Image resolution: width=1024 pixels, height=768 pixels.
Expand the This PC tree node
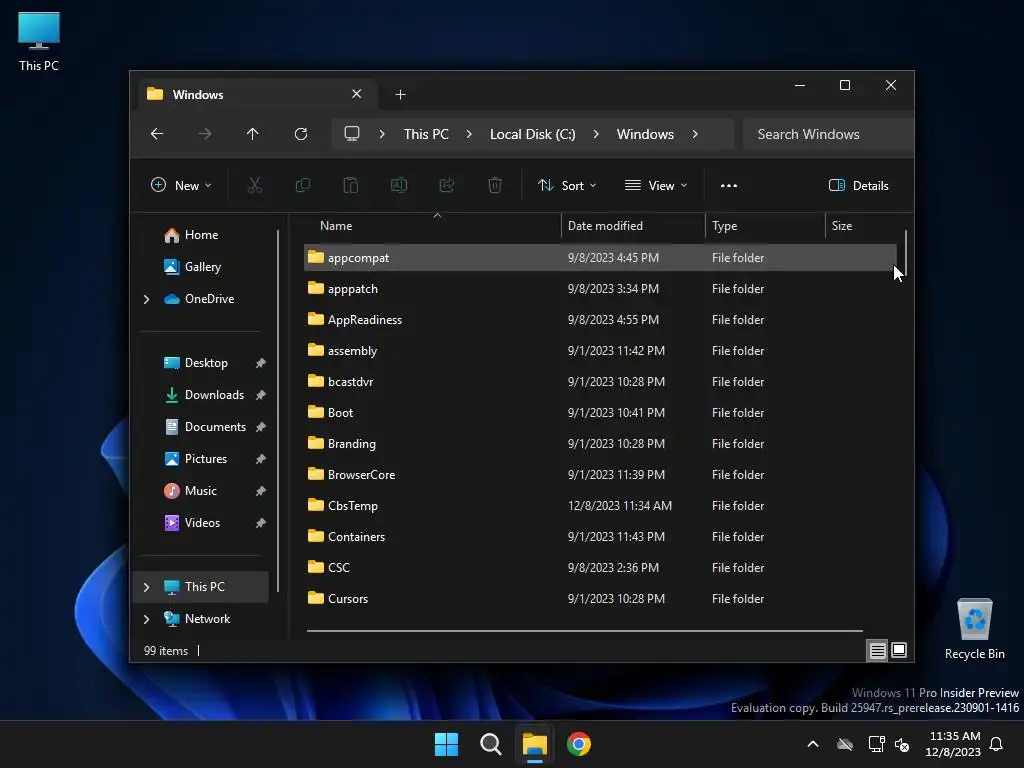point(146,587)
